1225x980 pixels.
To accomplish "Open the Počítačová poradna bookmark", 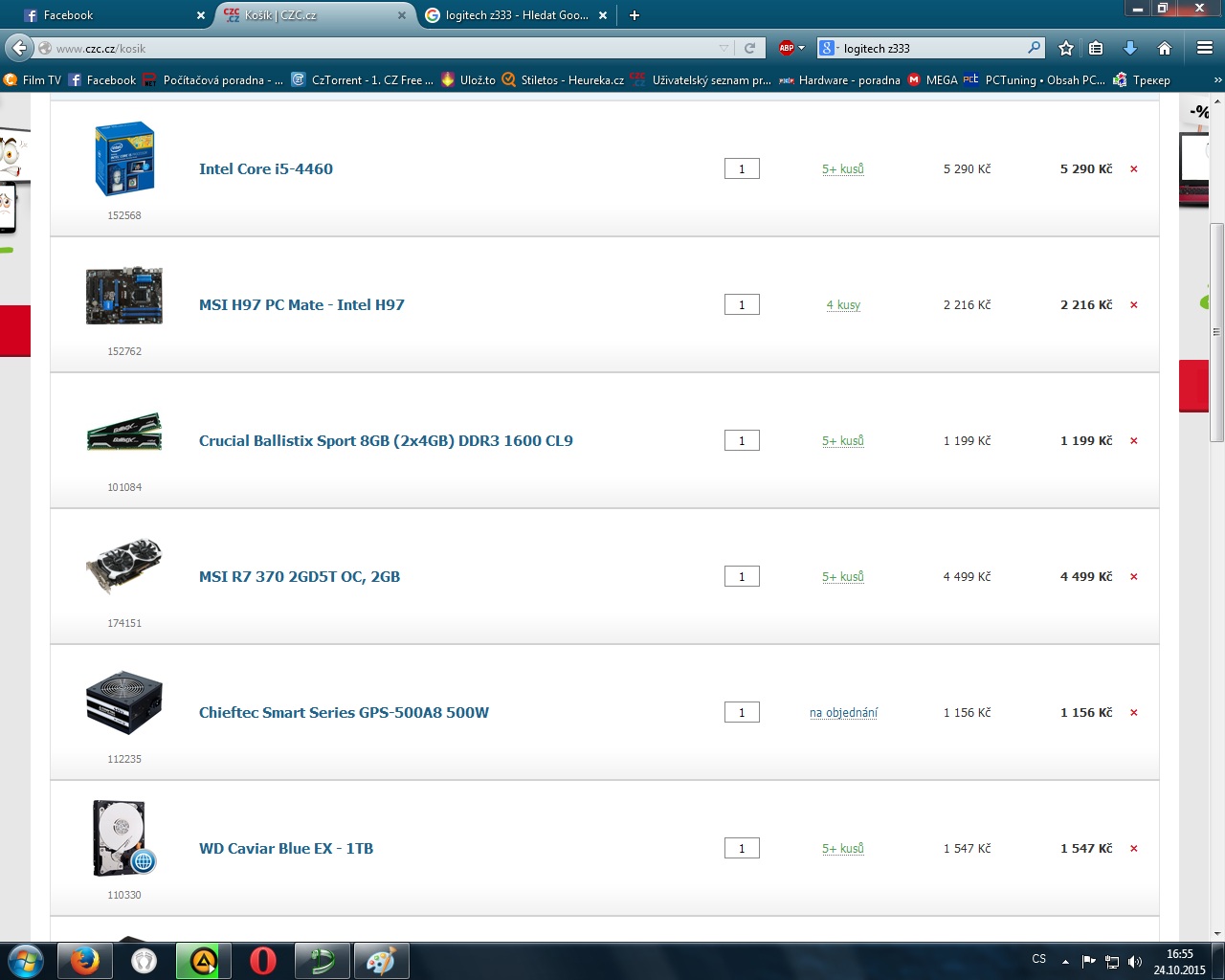I will point(212,80).
